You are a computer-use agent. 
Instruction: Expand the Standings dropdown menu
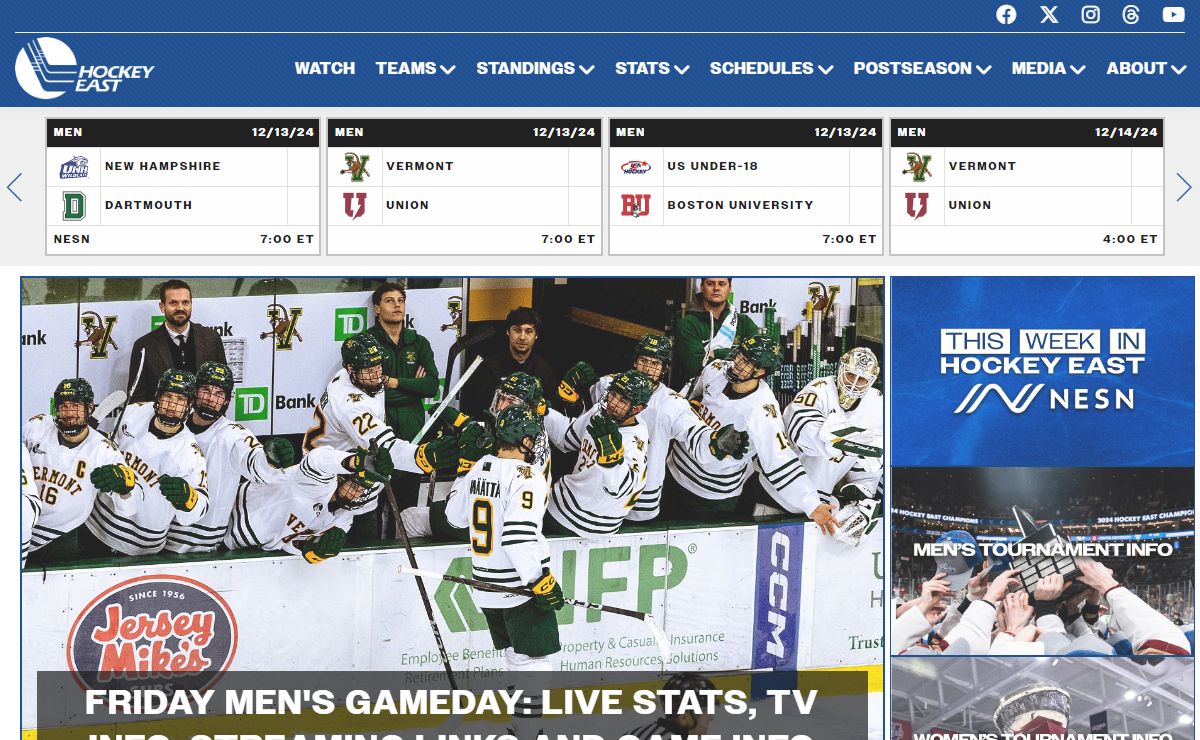tap(535, 68)
